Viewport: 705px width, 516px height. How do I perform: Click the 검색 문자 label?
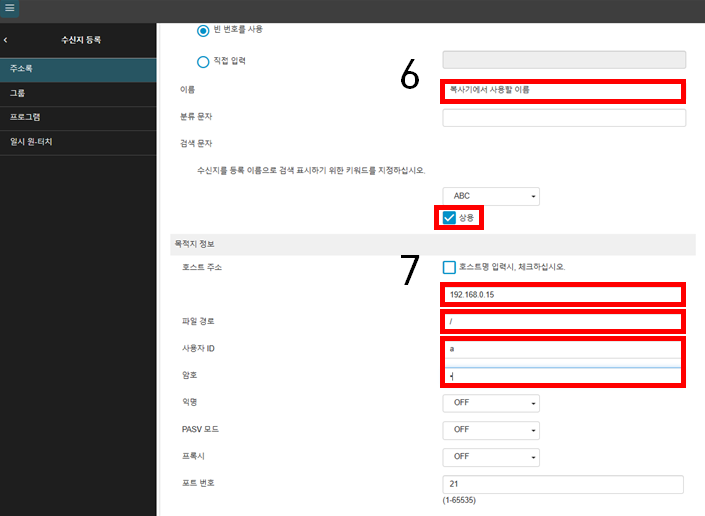click(x=196, y=143)
